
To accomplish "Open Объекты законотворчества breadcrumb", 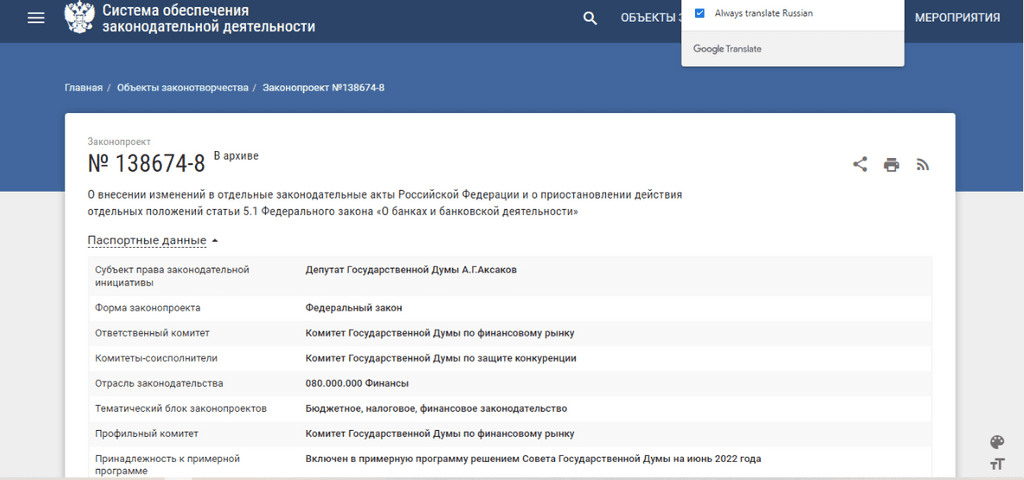I will pos(183,88).
